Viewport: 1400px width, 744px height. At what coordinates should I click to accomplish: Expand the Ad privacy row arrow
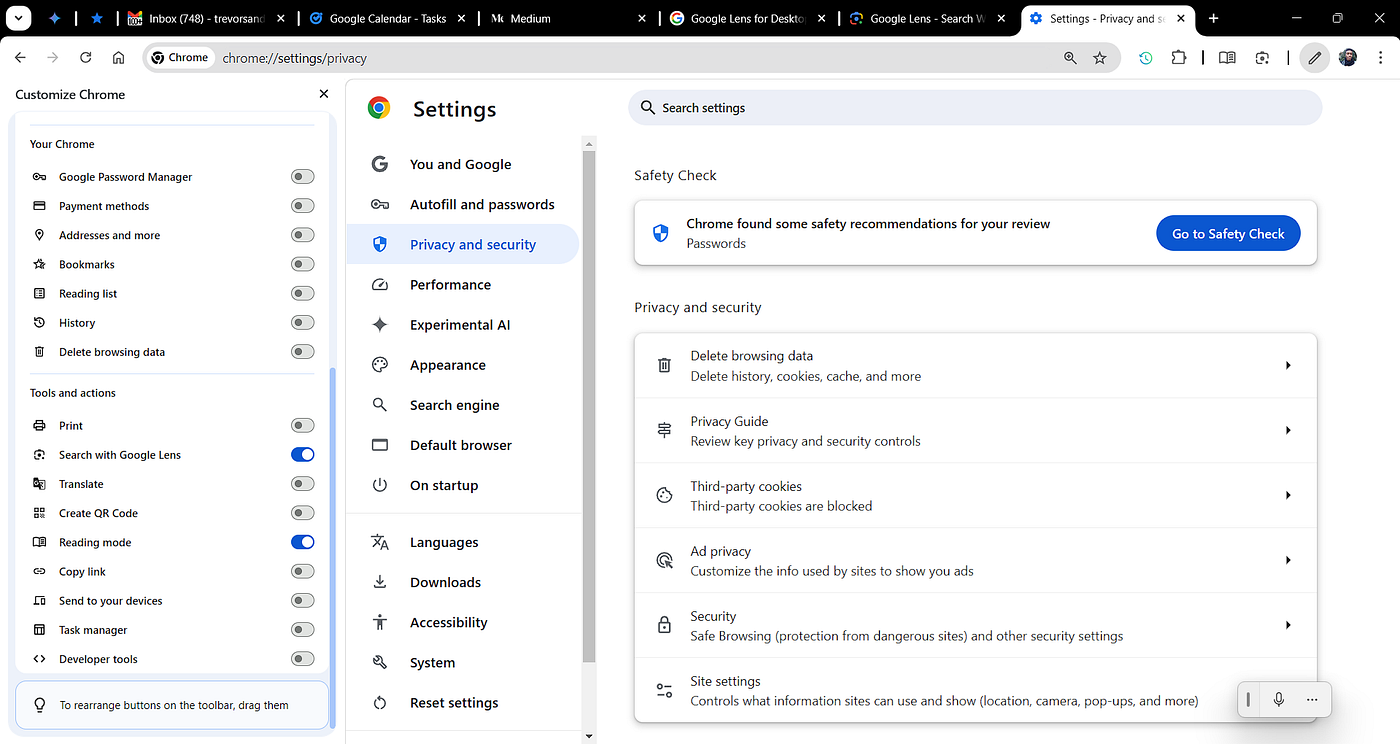click(1288, 561)
